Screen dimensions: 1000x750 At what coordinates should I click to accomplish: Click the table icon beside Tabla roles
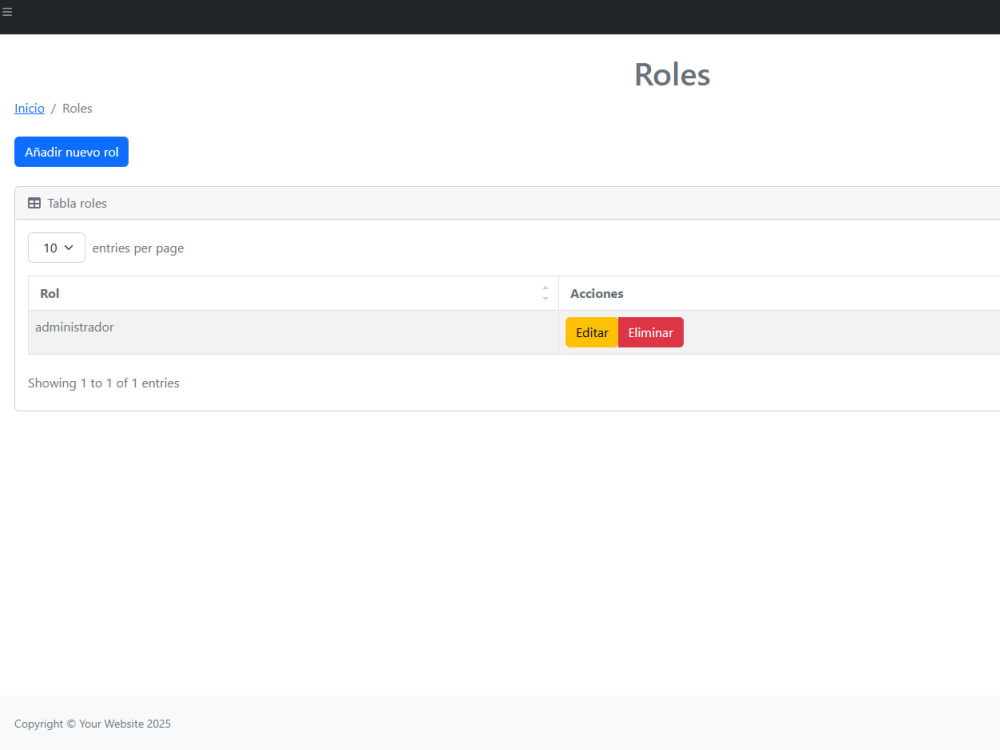pyautogui.click(x=34, y=203)
